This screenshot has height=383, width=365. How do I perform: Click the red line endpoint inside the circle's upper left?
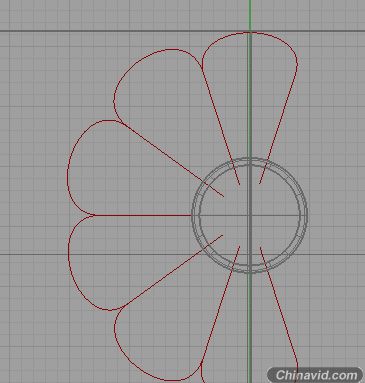(x=222, y=196)
